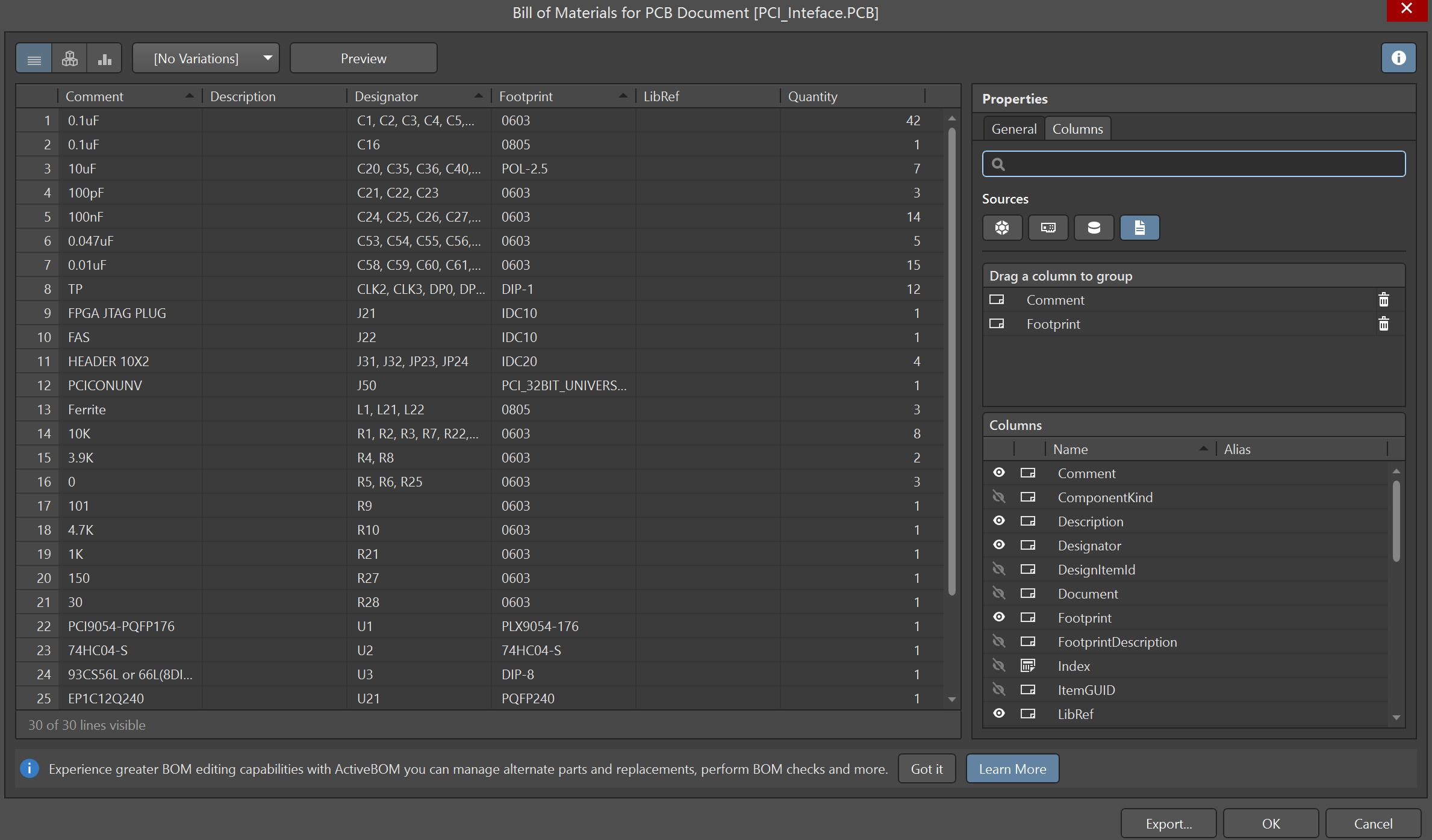This screenshot has height=840, width=1432.
Task: Hide the Description column
Action: point(999,521)
